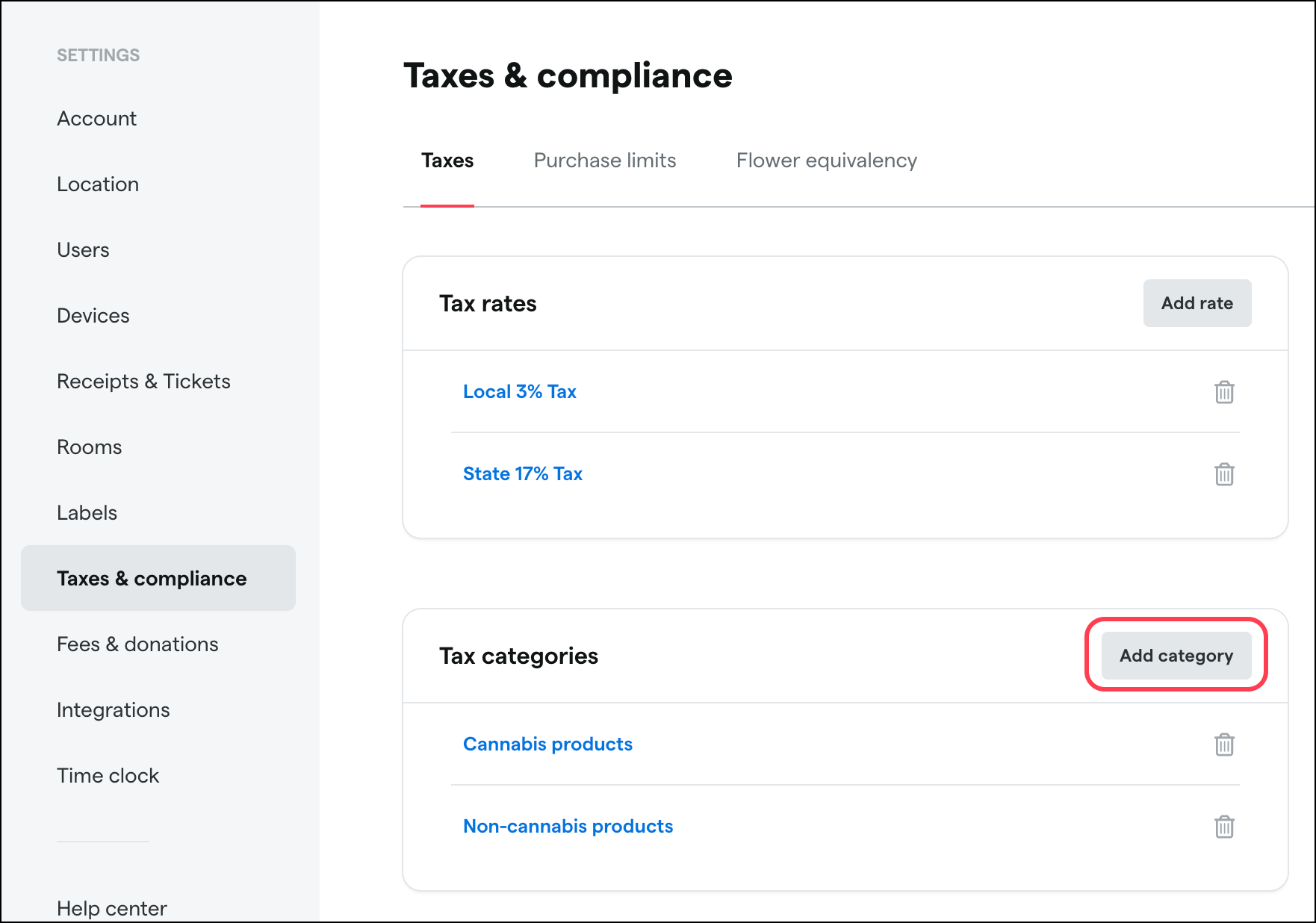
Task: Select Rooms in the settings sidebar
Action: [x=90, y=447]
